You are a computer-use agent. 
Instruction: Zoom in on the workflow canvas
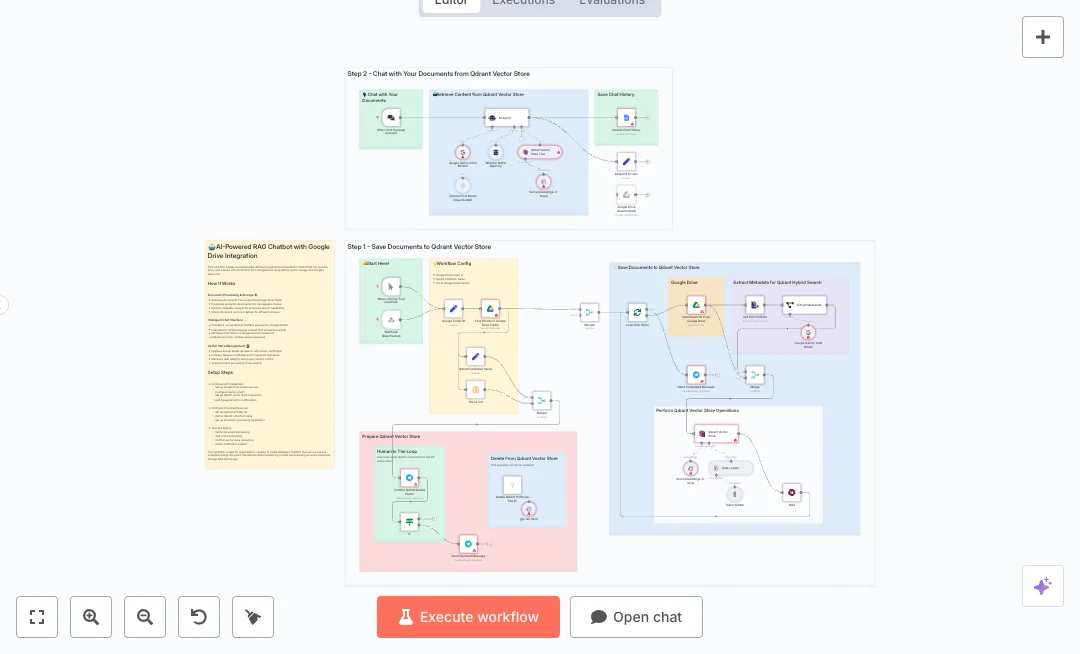tap(91, 617)
